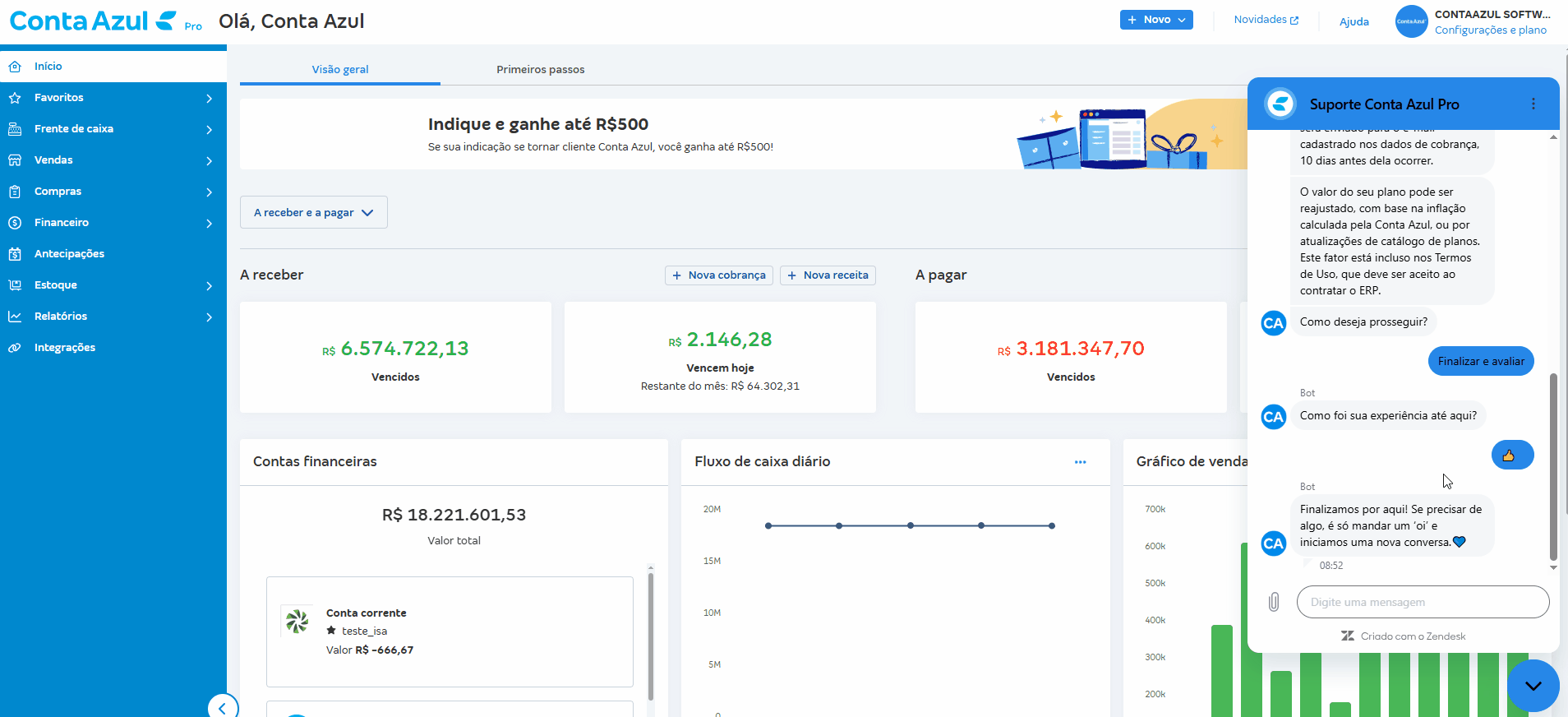The height and width of the screenshot is (717, 1568).
Task: Expand the Favoritos submenu chevron
Action: pos(210,99)
